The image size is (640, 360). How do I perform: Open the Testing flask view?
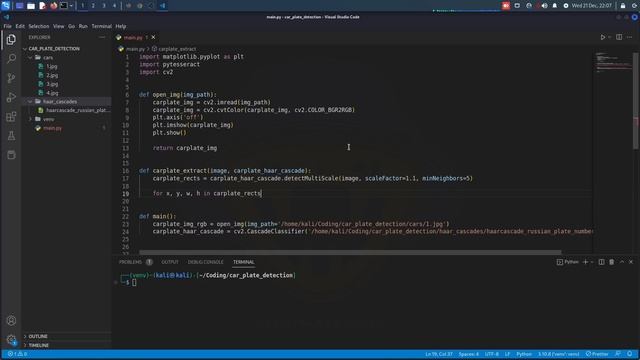coord(11,136)
